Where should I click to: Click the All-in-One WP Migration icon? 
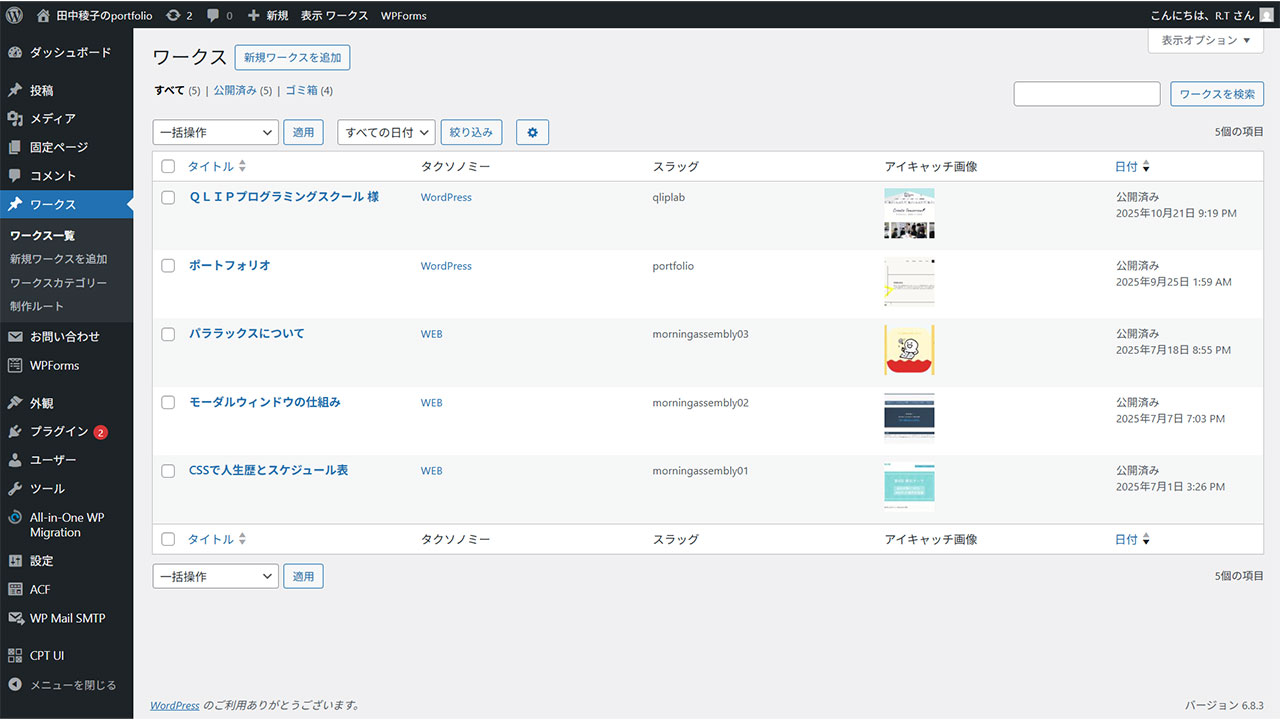point(15,518)
